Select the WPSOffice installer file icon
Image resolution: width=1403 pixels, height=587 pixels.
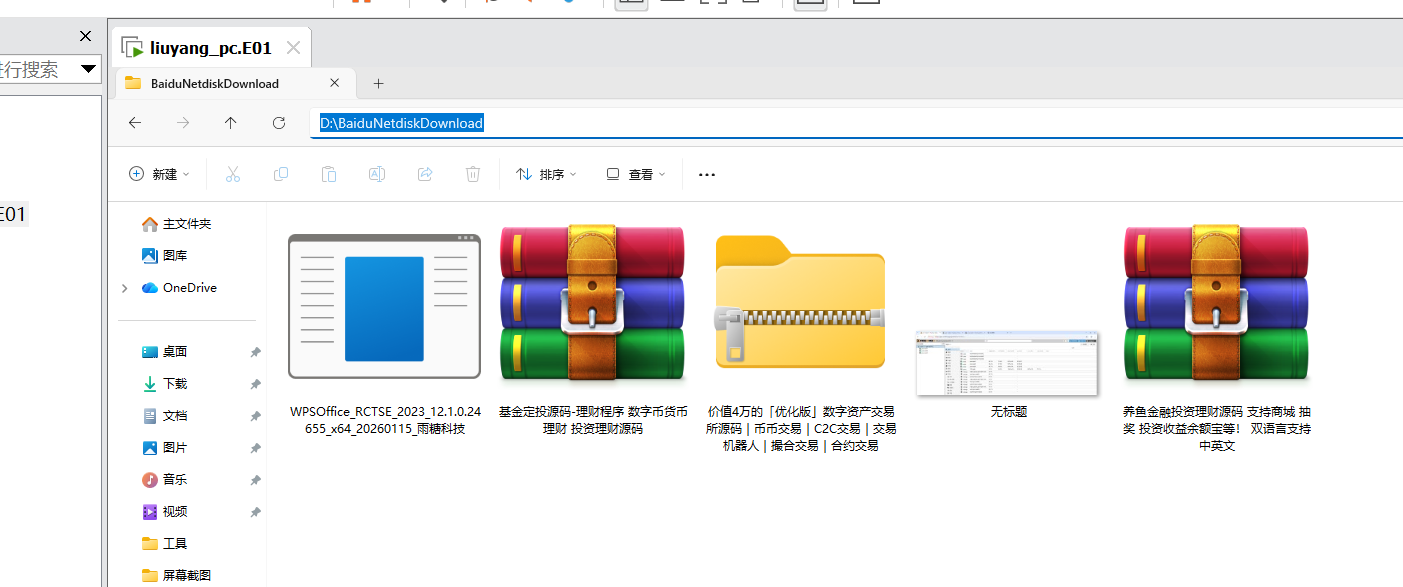(x=384, y=306)
